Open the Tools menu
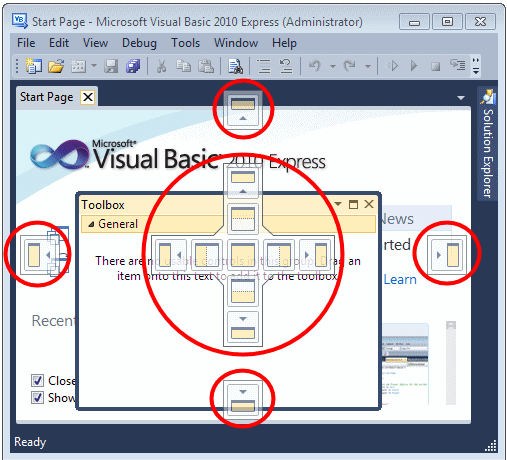The width and height of the screenshot is (507, 460). [185, 43]
